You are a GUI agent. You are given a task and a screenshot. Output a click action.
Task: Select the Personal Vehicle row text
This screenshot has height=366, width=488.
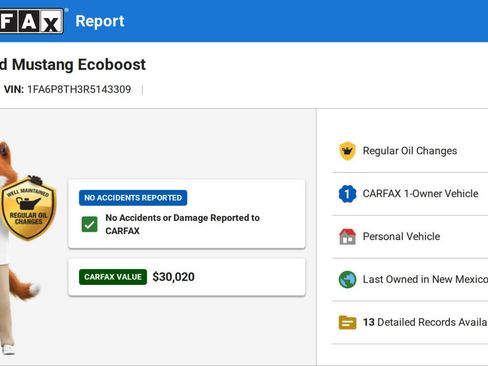click(x=401, y=237)
